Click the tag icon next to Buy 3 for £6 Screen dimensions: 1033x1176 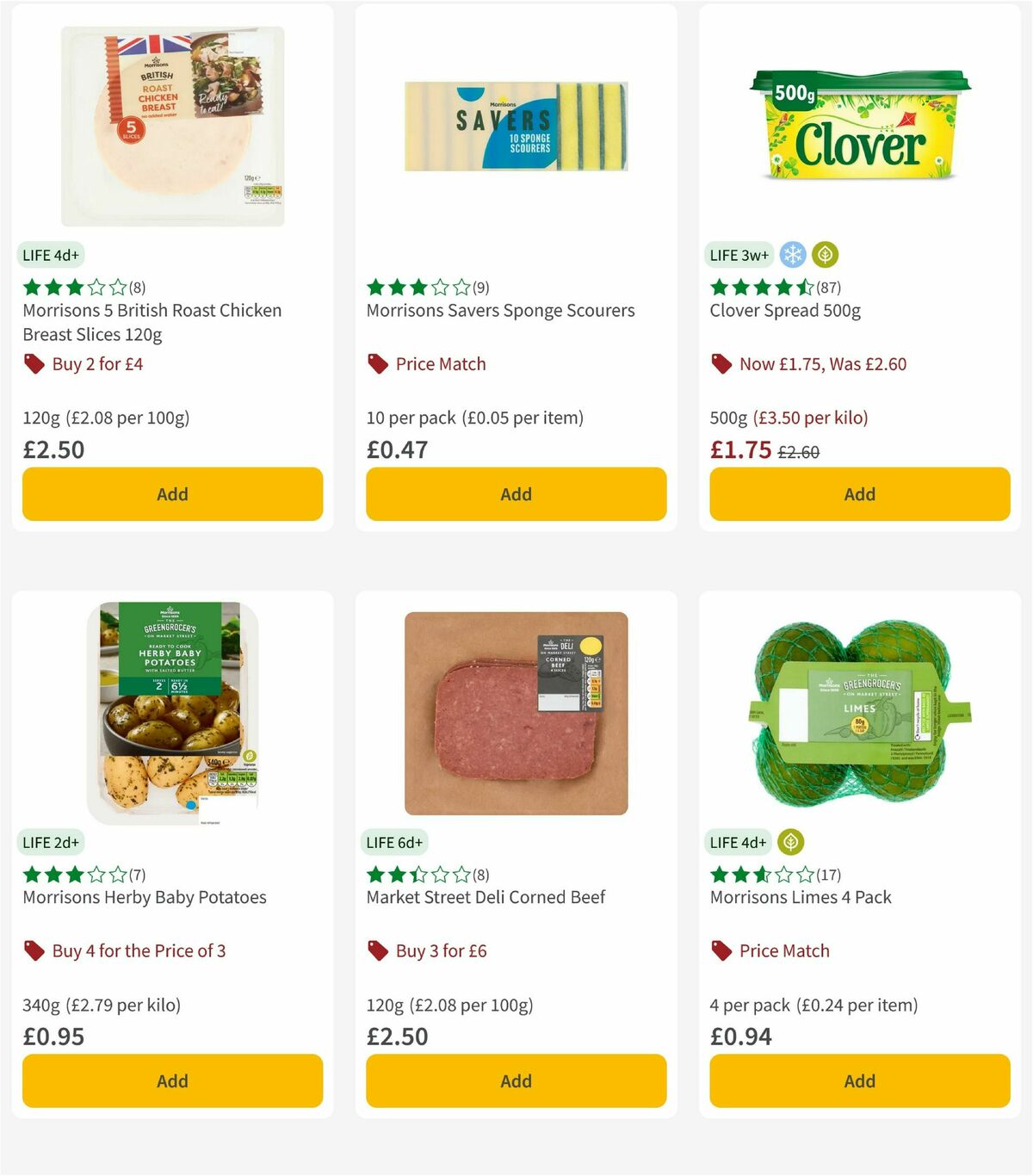pos(377,950)
